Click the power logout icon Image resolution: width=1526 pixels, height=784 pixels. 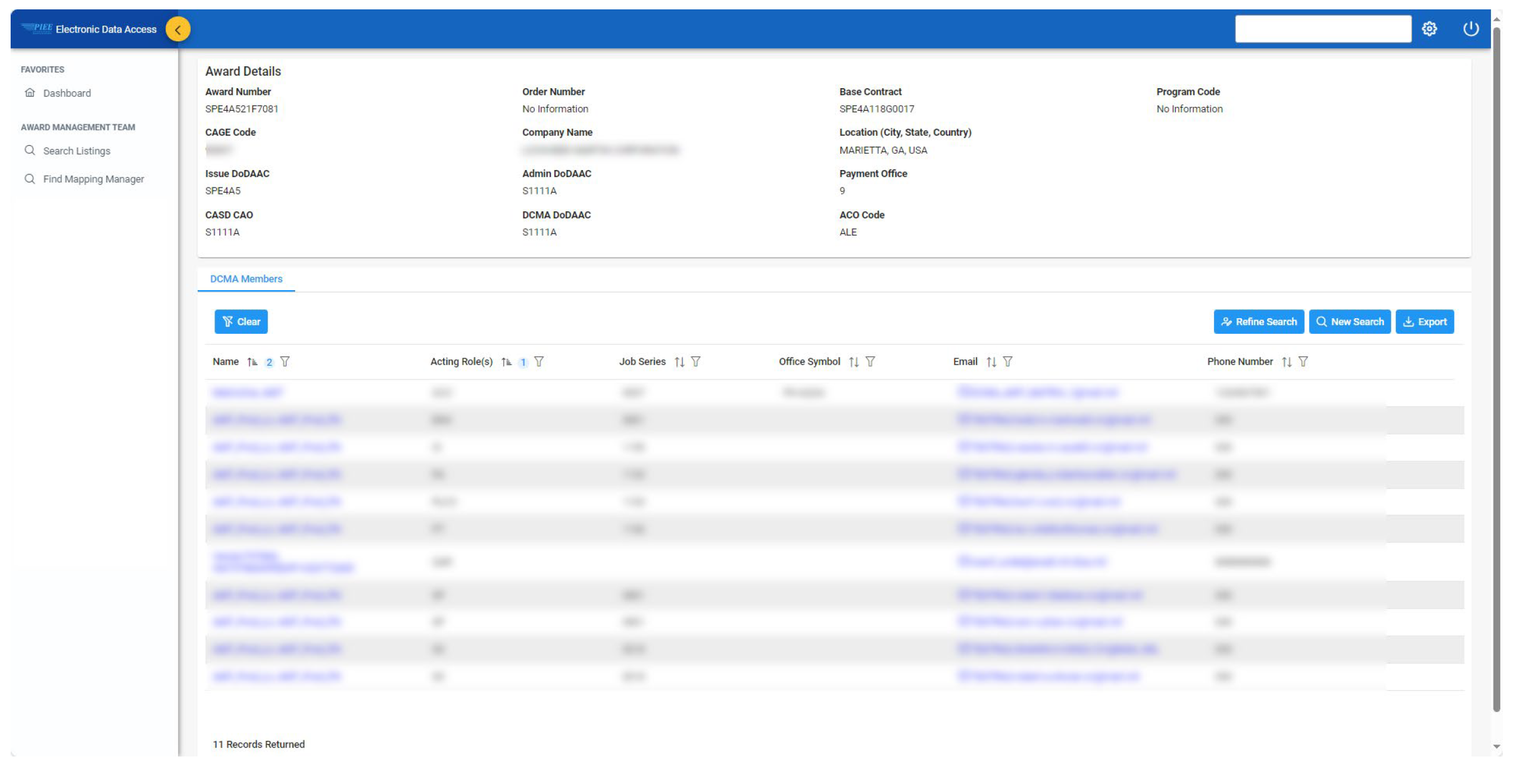[1470, 29]
